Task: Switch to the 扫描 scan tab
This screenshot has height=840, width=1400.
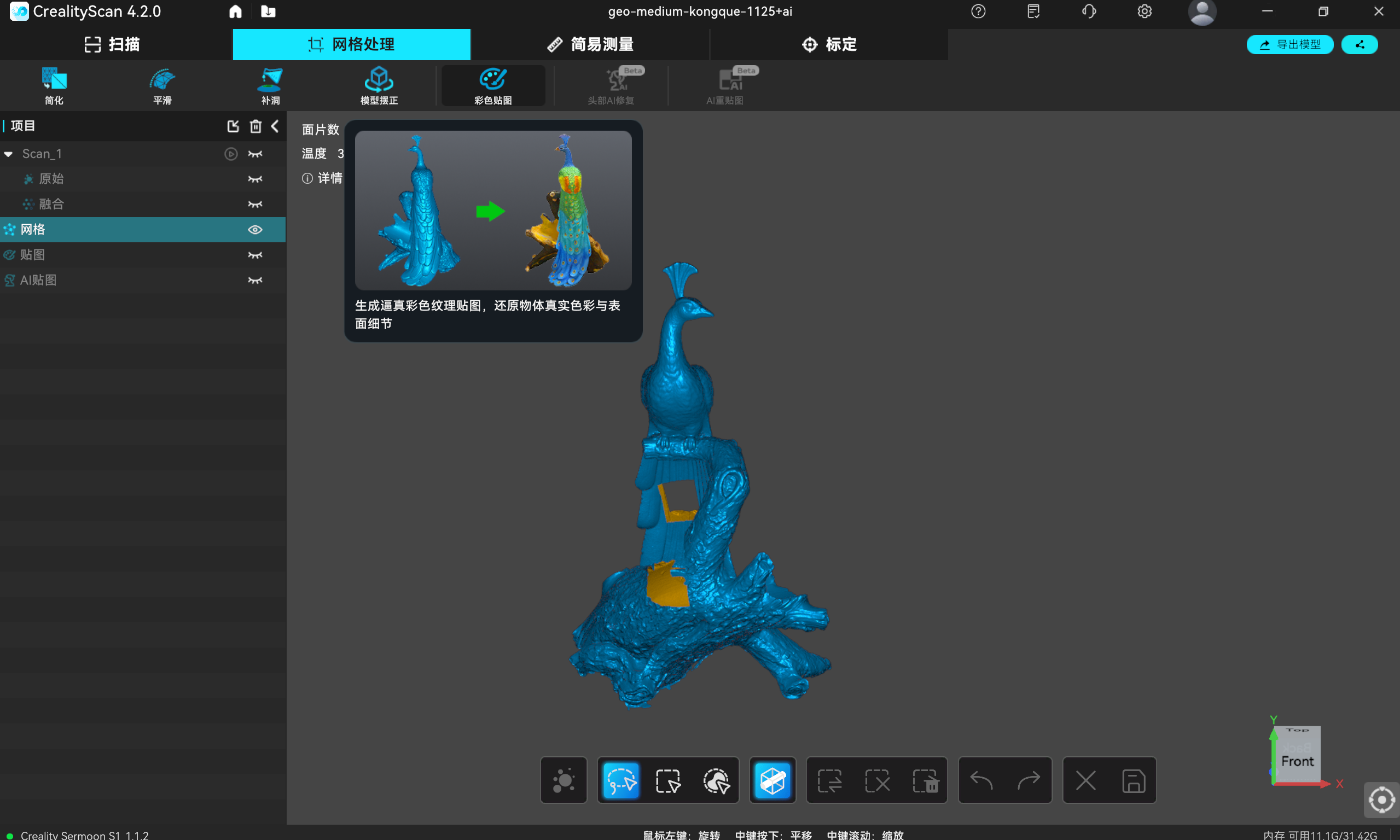Action: (112, 44)
